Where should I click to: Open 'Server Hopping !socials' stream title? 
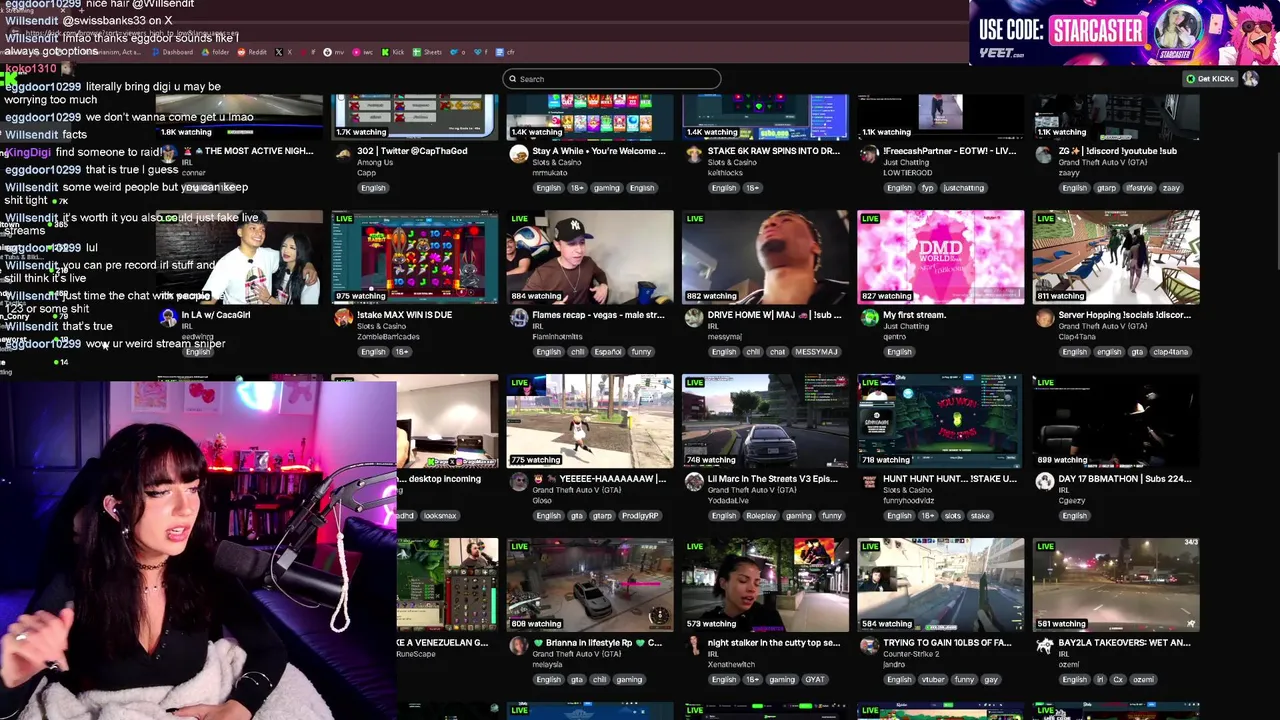1124,315
